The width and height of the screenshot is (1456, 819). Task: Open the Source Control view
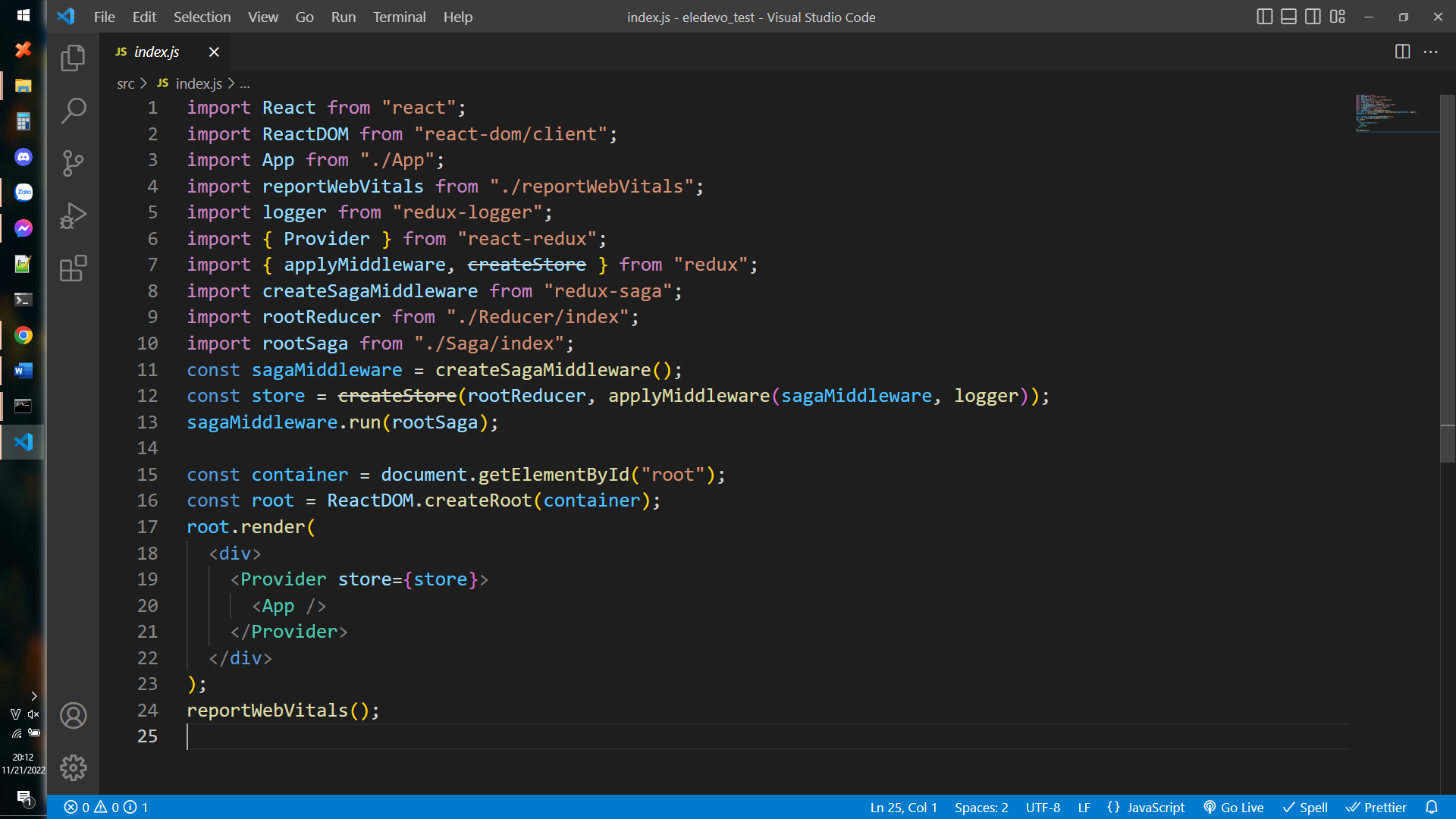(73, 163)
